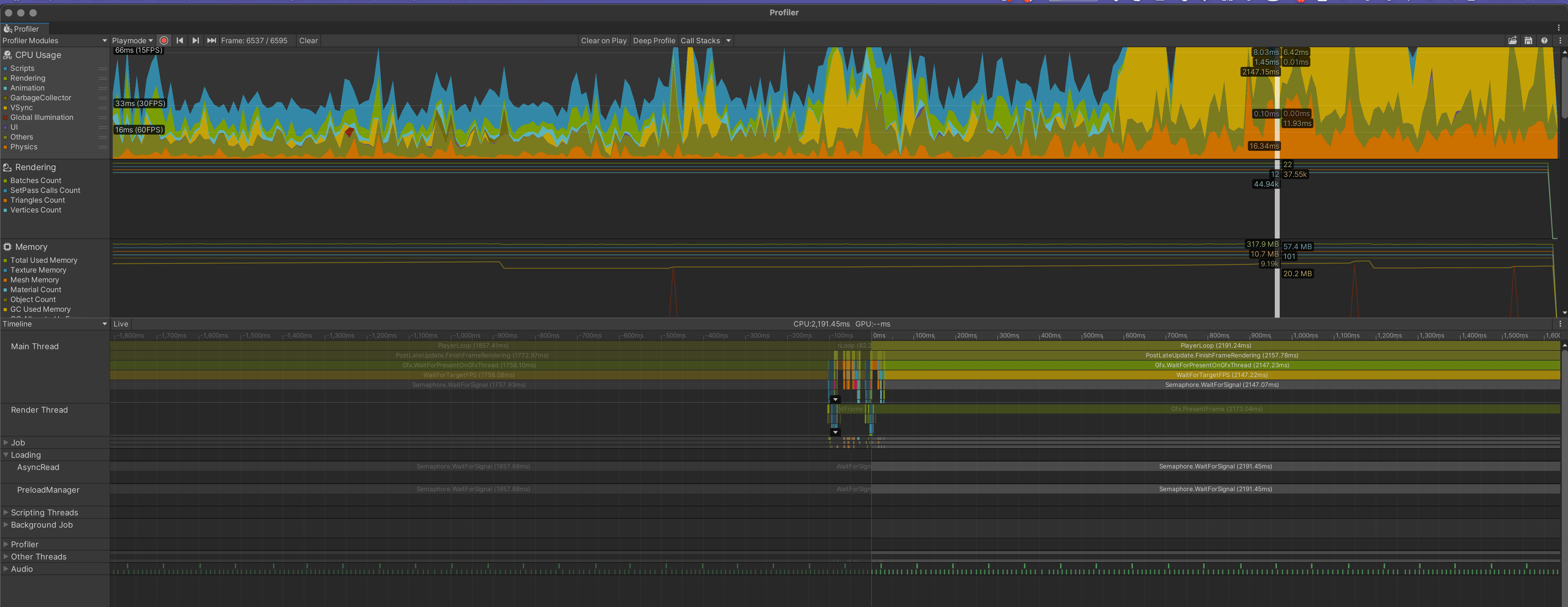Image resolution: width=1568 pixels, height=607 pixels.
Task: Select the Rendering module header
Action: click(35, 167)
